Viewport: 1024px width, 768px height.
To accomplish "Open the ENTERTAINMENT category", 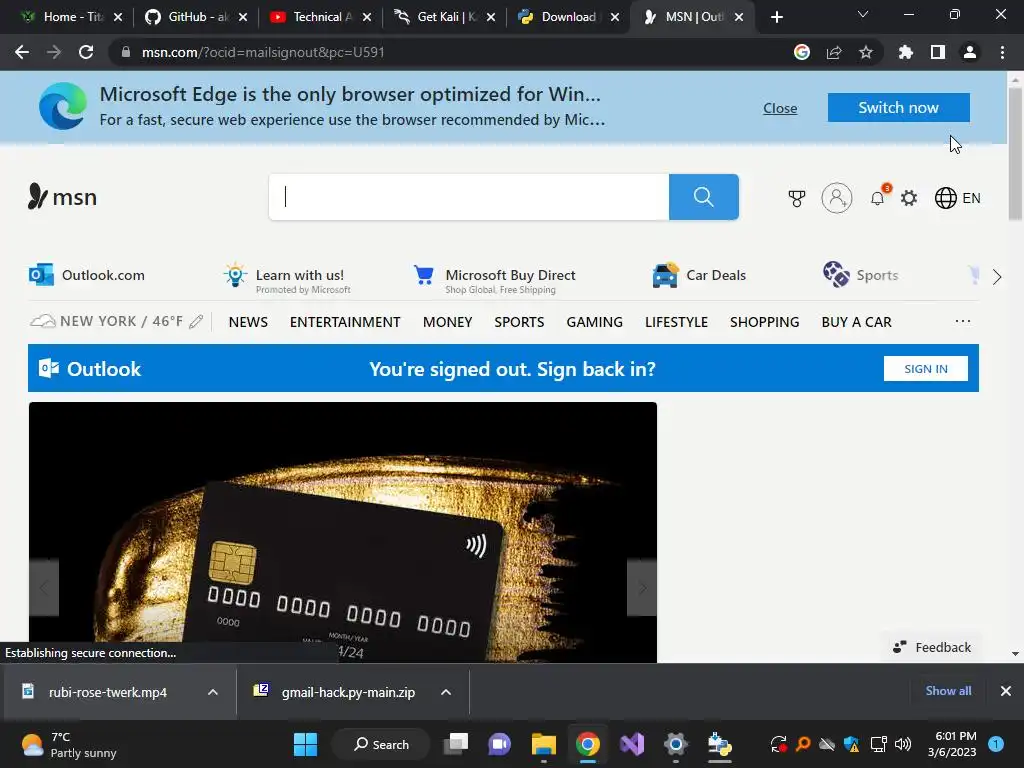I will coord(345,322).
